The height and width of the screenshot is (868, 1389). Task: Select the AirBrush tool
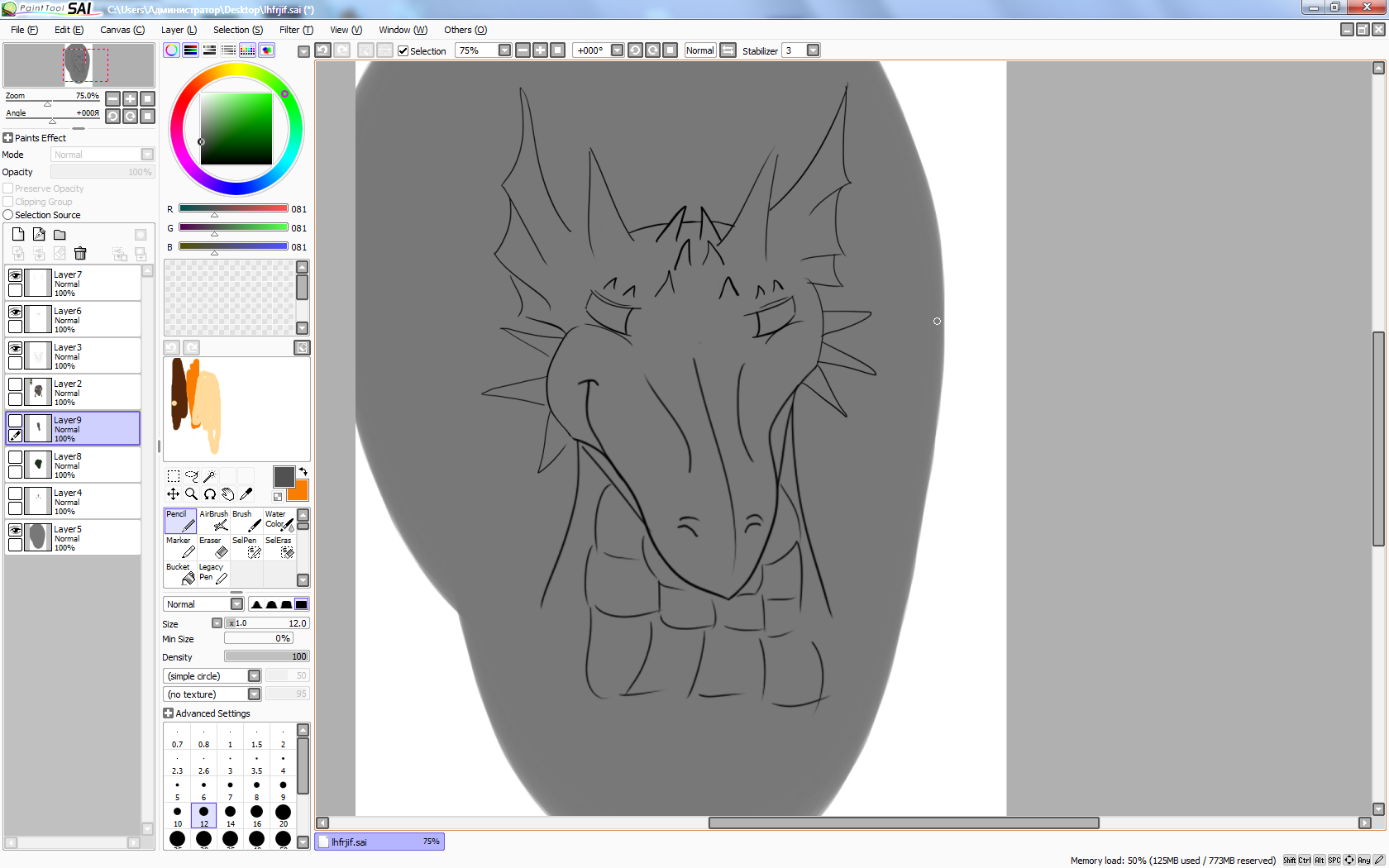[213, 521]
